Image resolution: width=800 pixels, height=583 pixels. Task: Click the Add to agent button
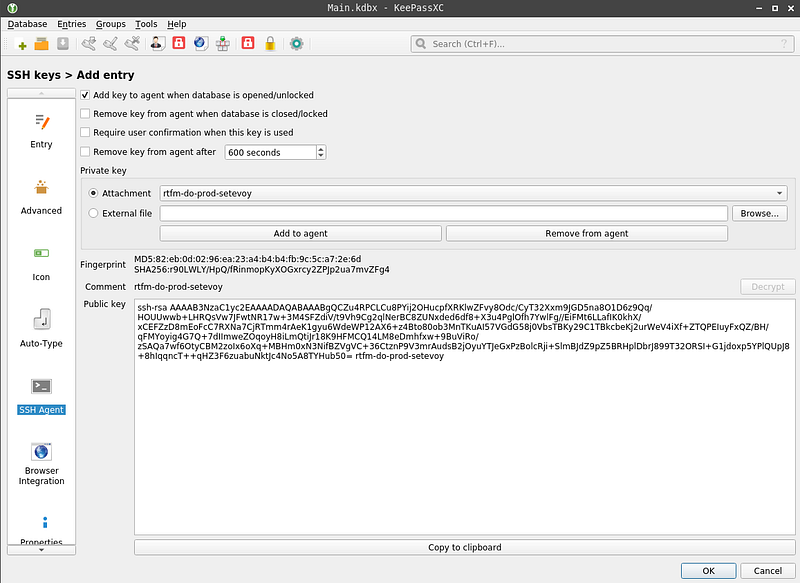[x=301, y=233]
